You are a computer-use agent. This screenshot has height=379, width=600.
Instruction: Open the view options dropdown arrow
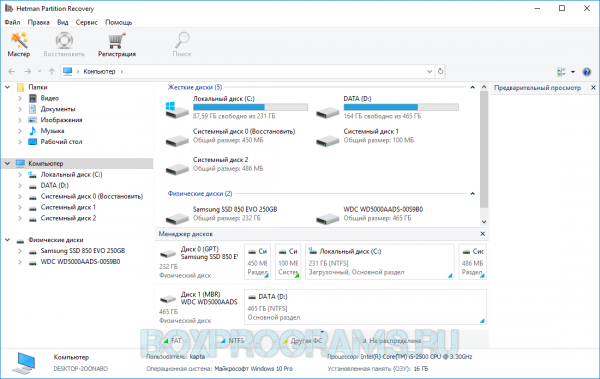573,72
